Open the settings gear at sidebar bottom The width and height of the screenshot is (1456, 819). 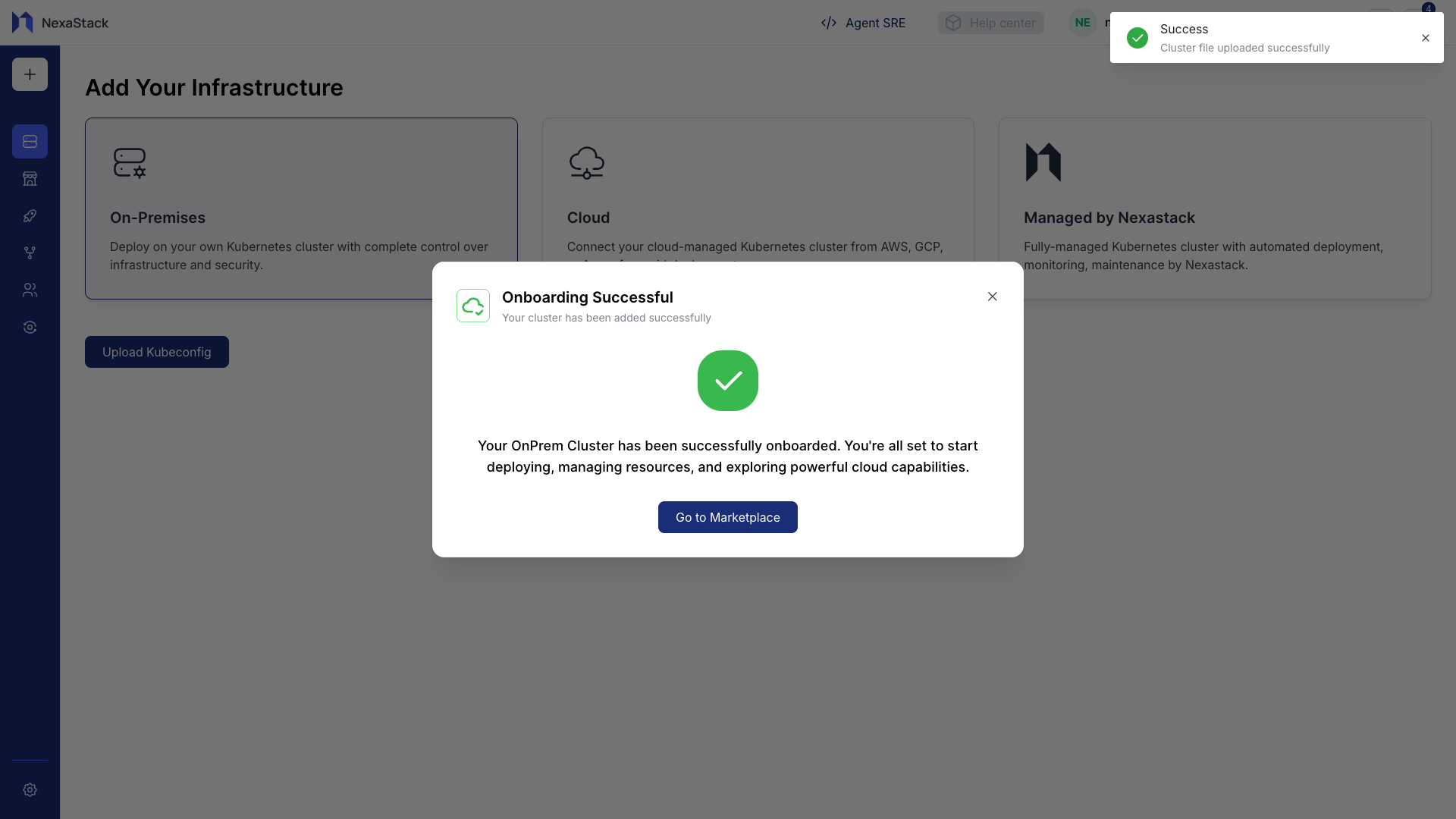point(30,790)
